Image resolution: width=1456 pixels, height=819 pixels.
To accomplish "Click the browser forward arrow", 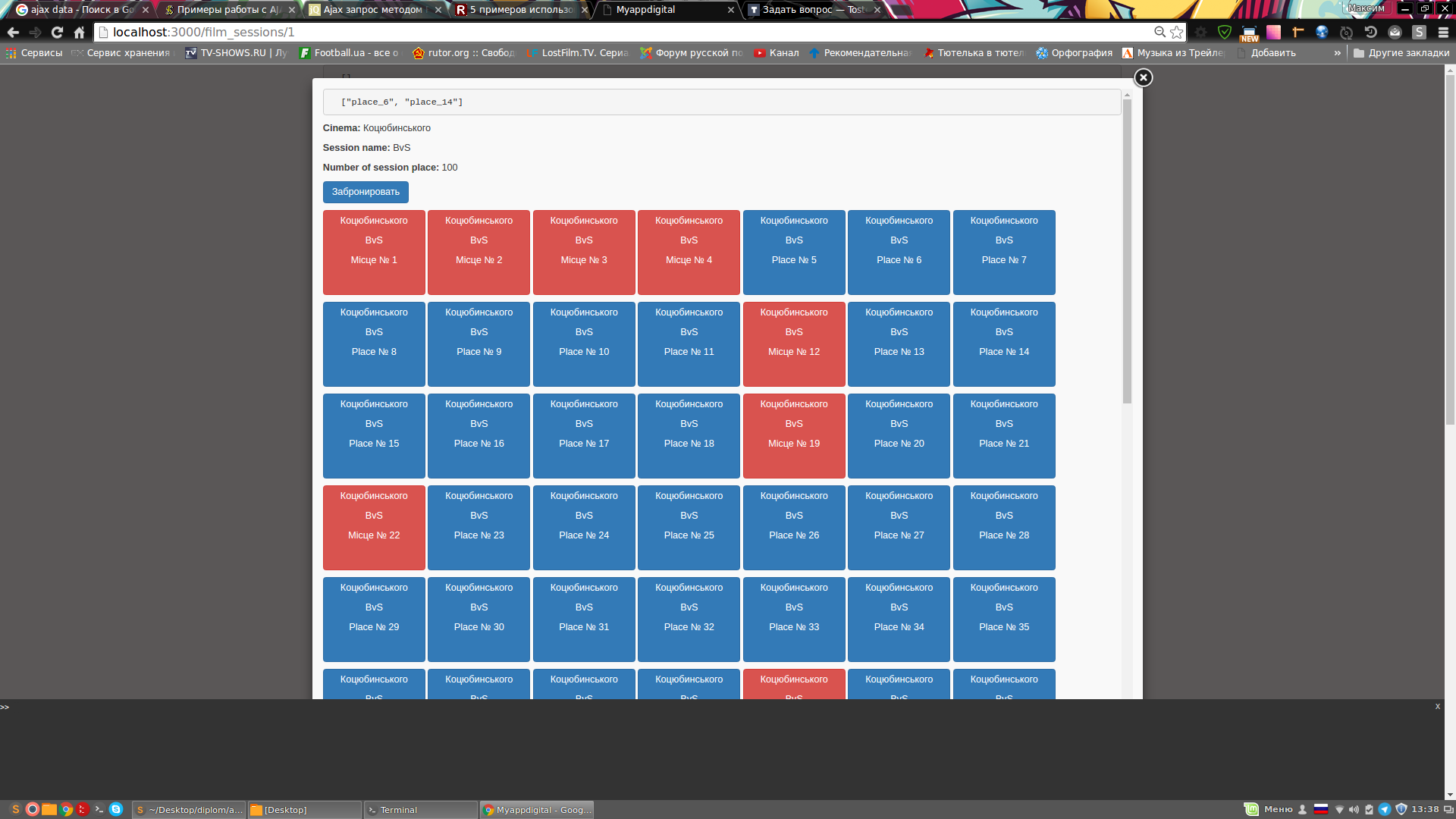I will pyautogui.click(x=35, y=32).
